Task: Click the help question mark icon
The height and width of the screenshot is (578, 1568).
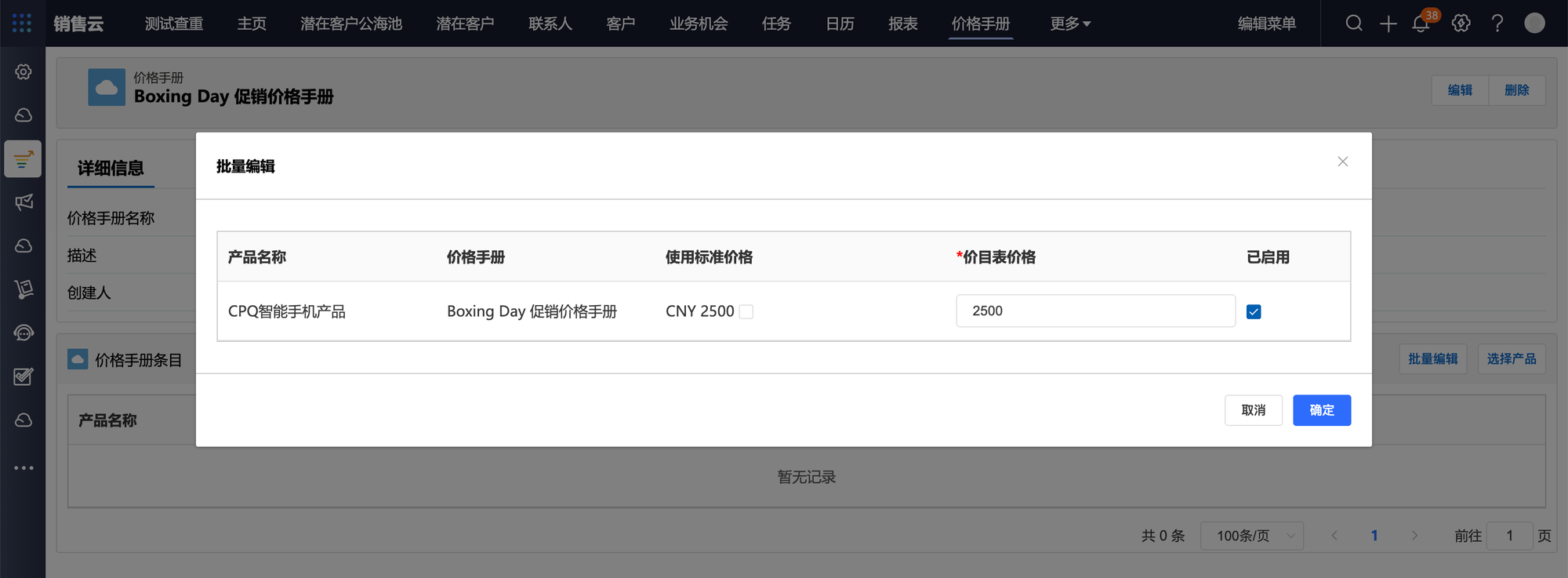Action: coord(1497,24)
